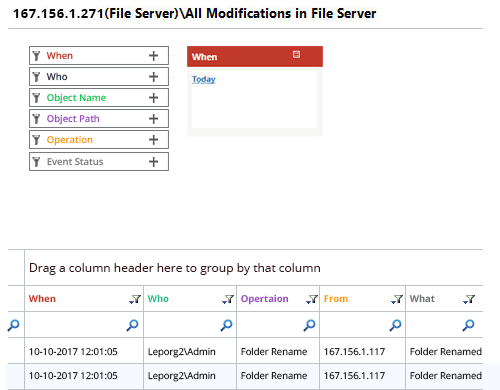Image resolution: width=500 pixels, height=390 pixels.
Task: Select second row timestamp 10-10-2017 12:01:05
Action: (x=73, y=376)
